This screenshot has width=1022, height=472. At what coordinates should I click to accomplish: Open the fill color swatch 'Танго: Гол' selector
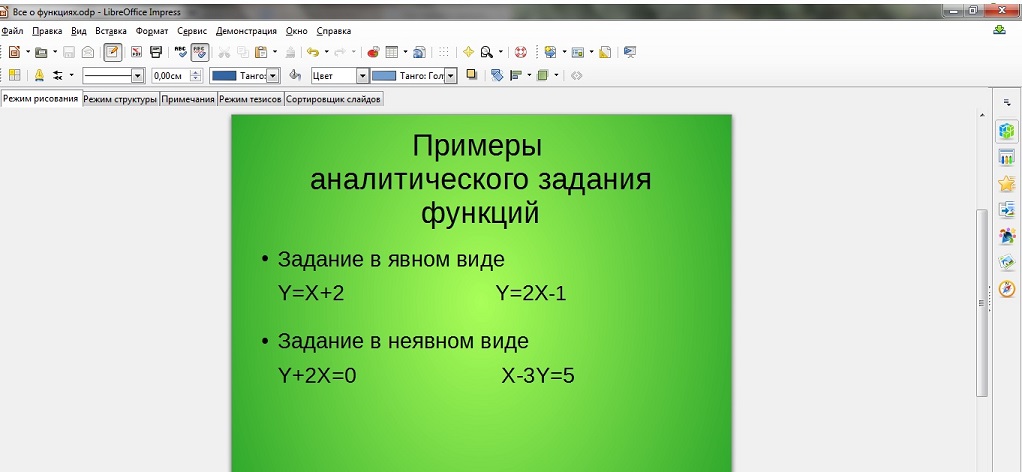pyautogui.click(x=451, y=76)
